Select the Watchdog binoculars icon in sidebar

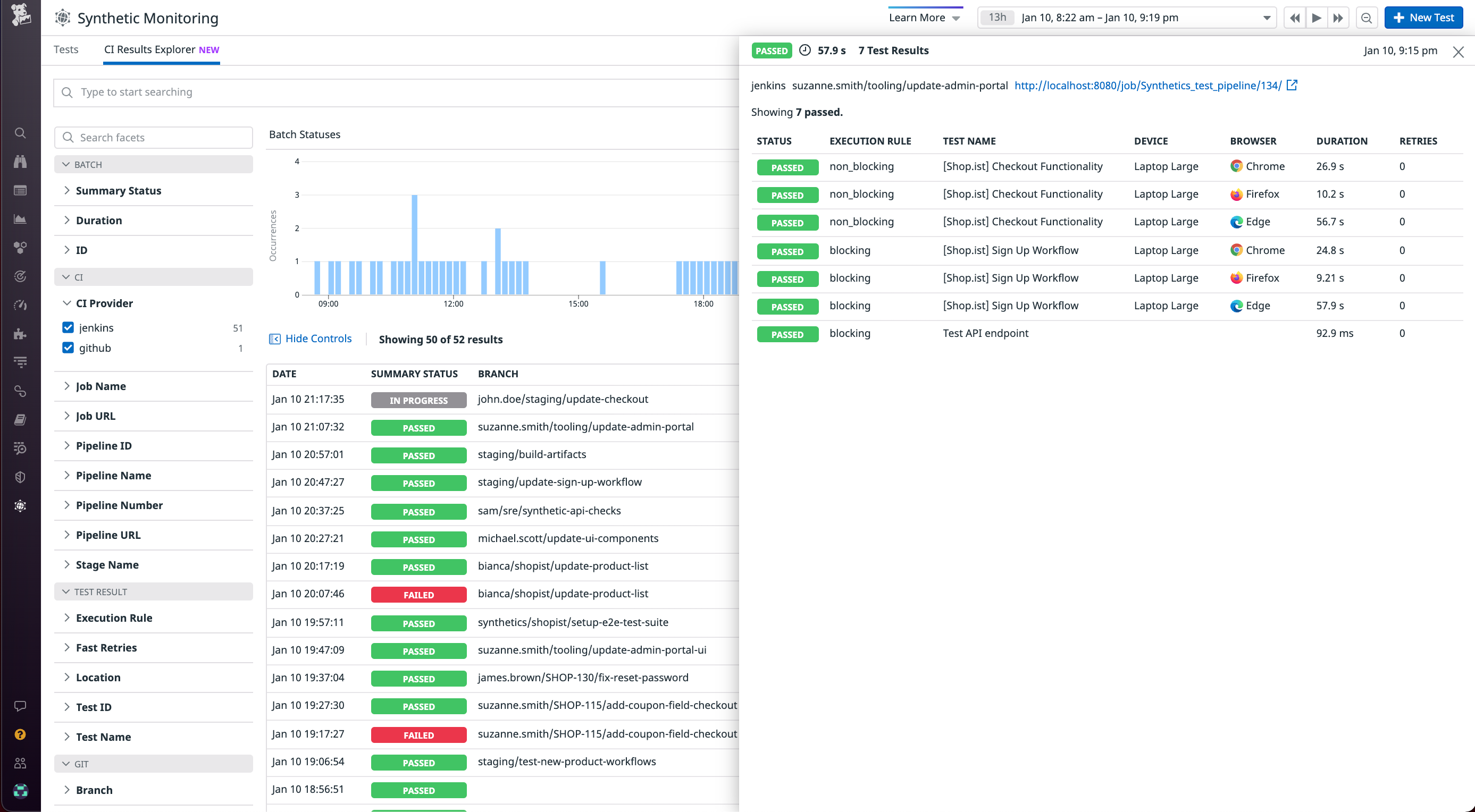tap(20, 162)
